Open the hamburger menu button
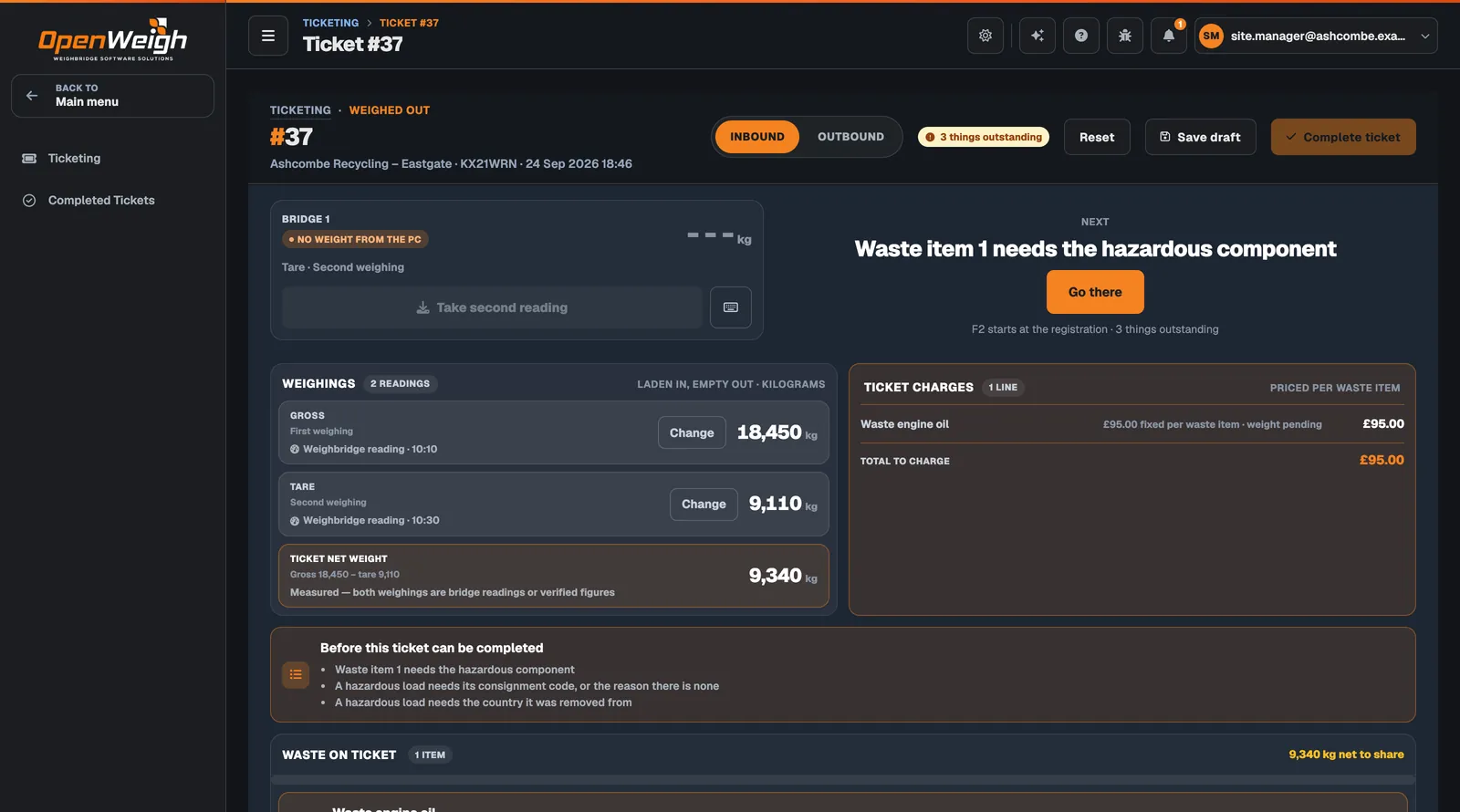 [x=268, y=36]
